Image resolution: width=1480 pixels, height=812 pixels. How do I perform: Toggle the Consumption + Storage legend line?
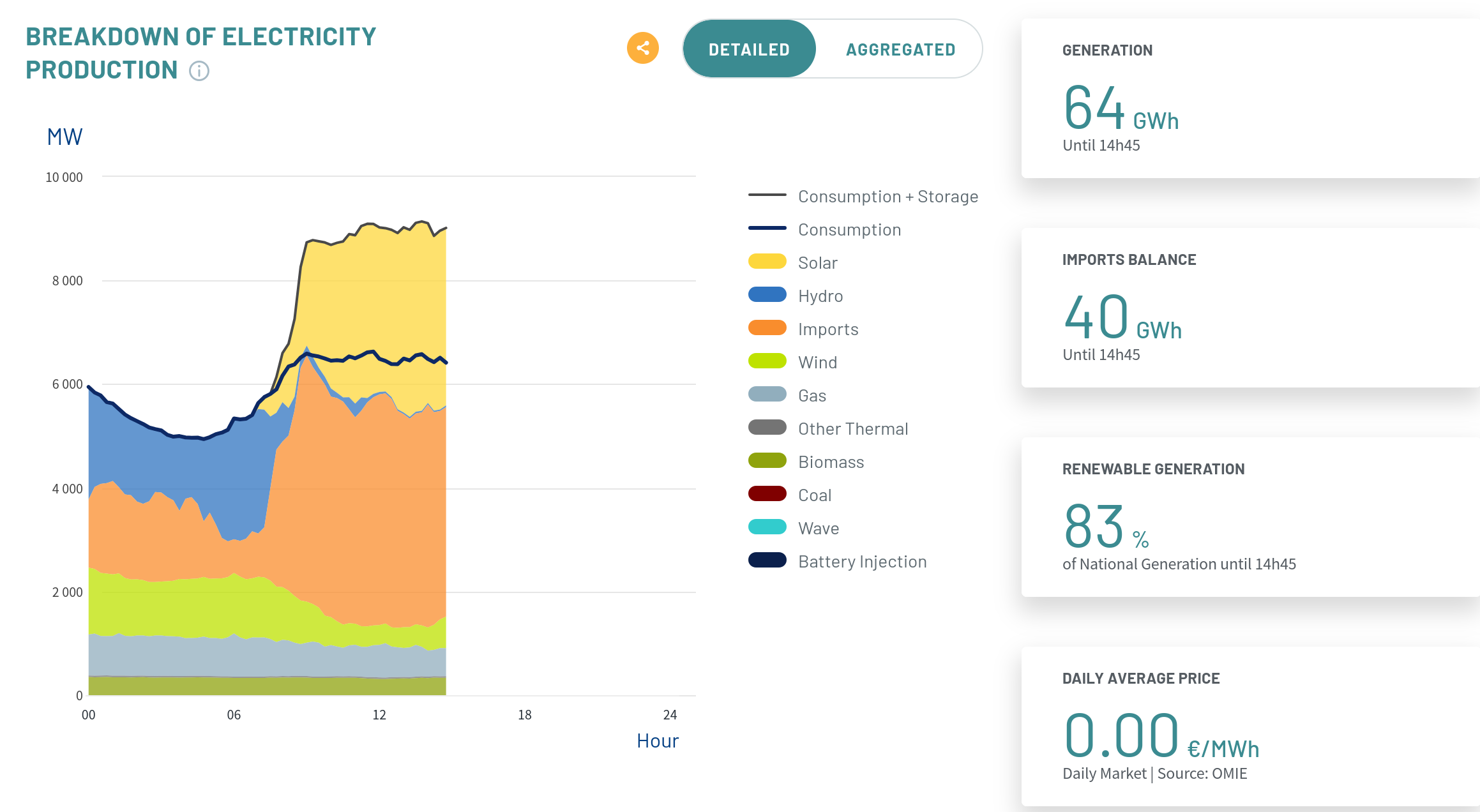[863, 196]
